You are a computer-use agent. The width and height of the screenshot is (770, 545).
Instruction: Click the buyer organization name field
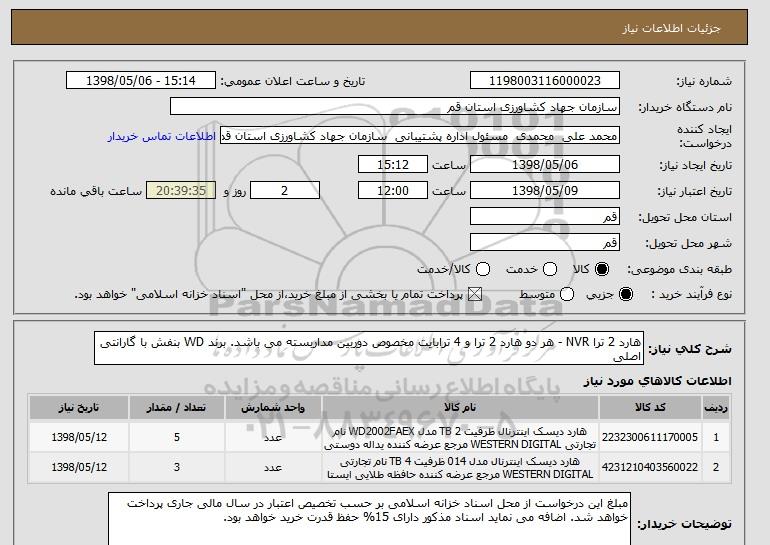coord(395,107)
